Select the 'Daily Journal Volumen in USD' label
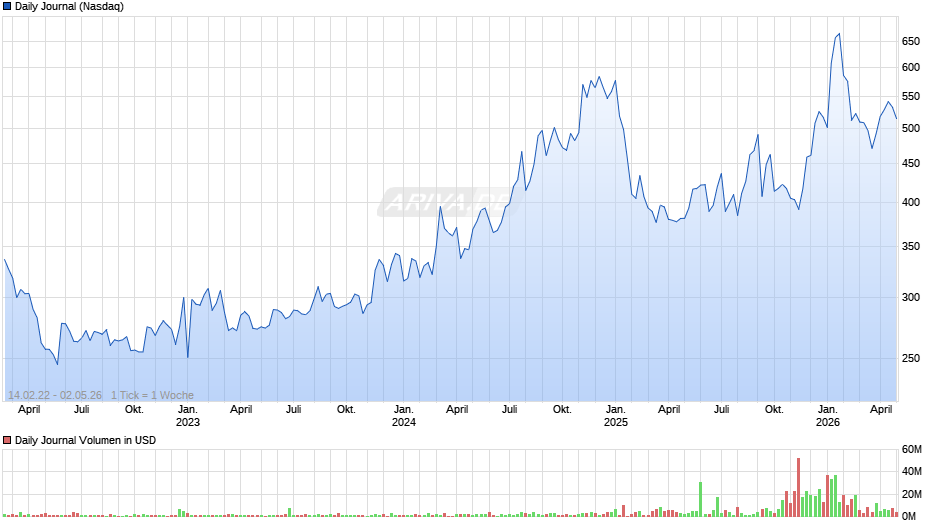 (x=85, y=440)
